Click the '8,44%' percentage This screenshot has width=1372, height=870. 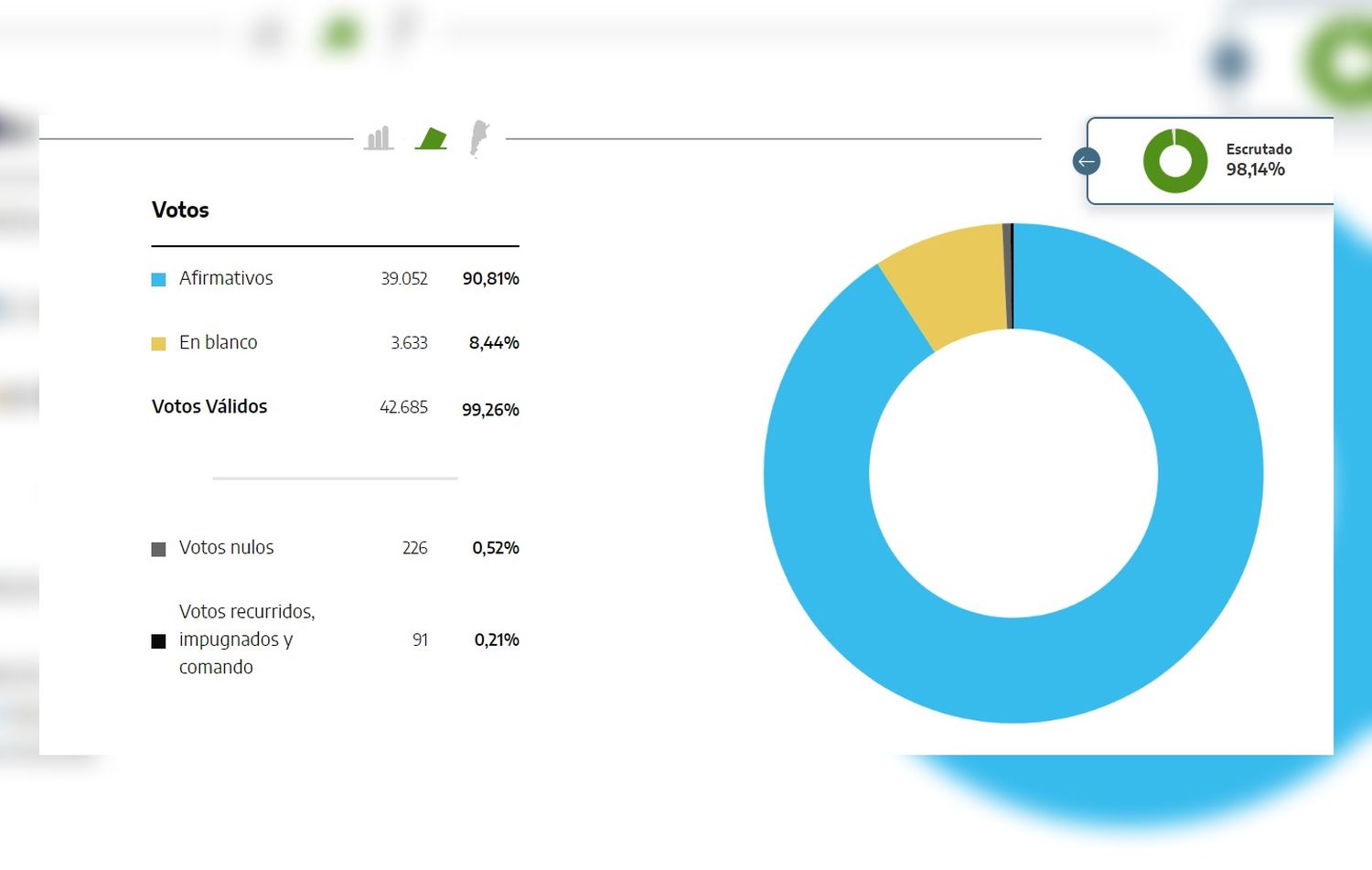point(494,342)
